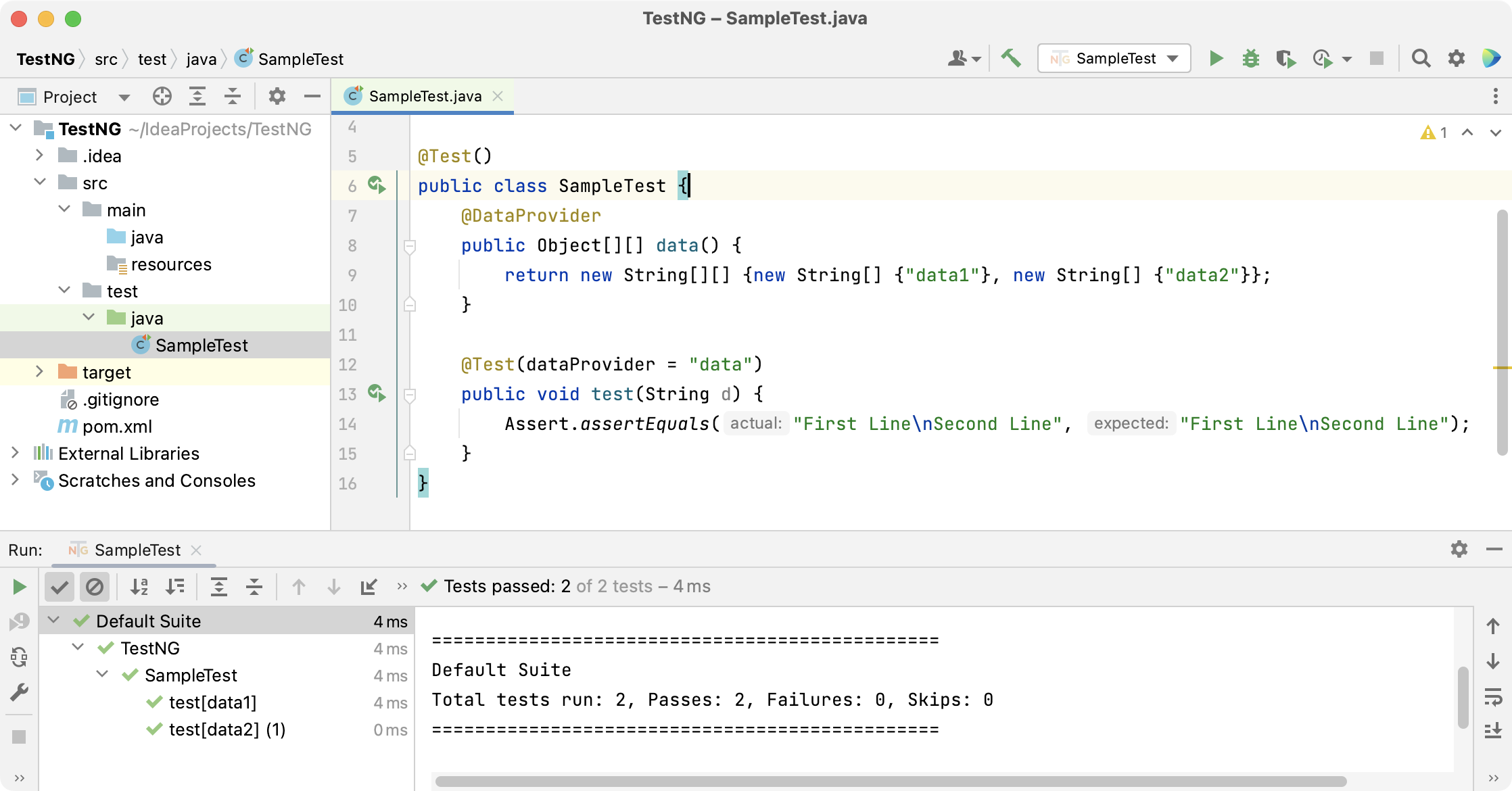
Task: Open the Project view type dropdown
Action: pos(124,97)
